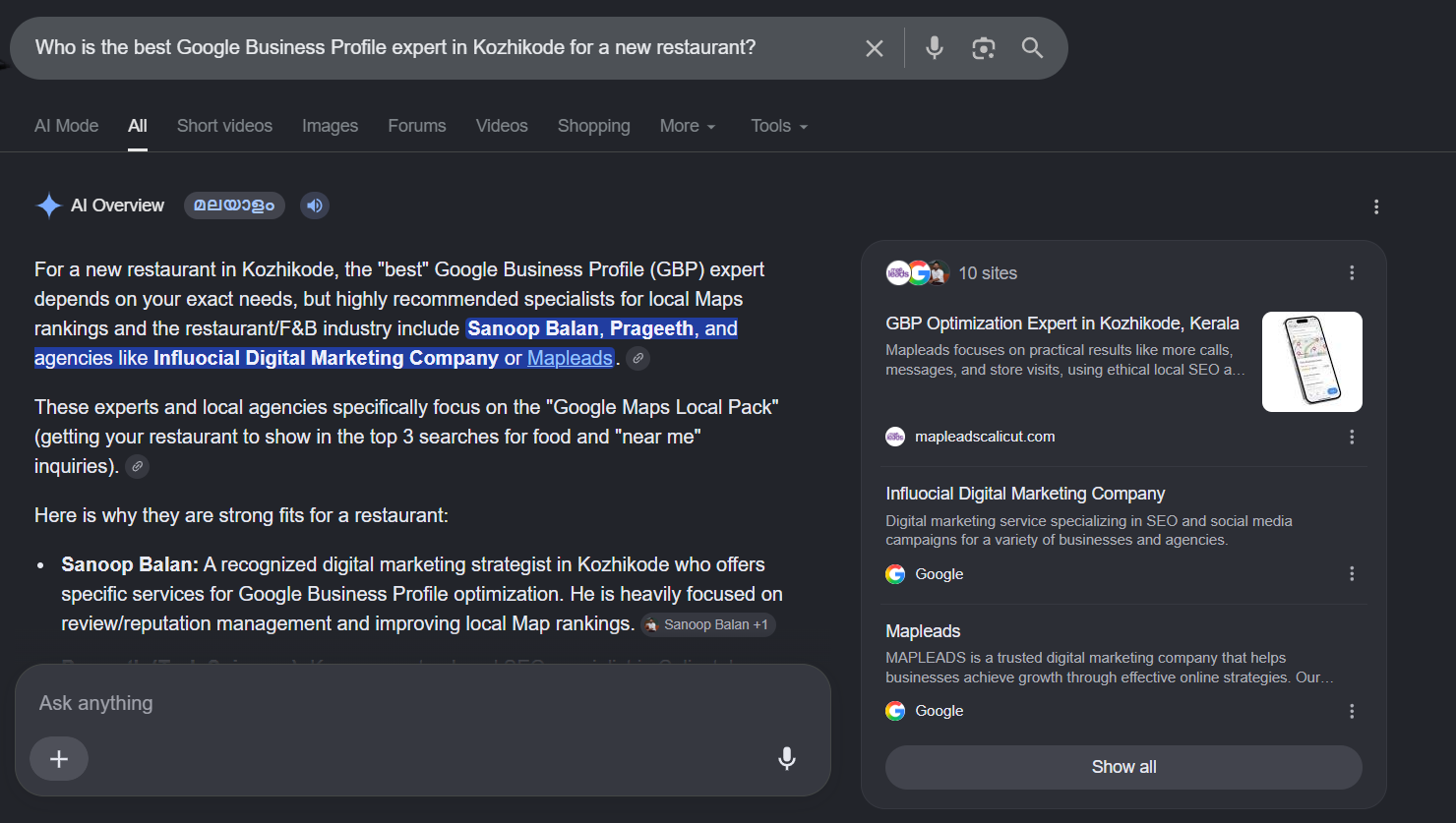This screenshot has width=1456, height=823.
Task: Open the Mapleads hyperlink in overview text
Action: coord(570,358)
